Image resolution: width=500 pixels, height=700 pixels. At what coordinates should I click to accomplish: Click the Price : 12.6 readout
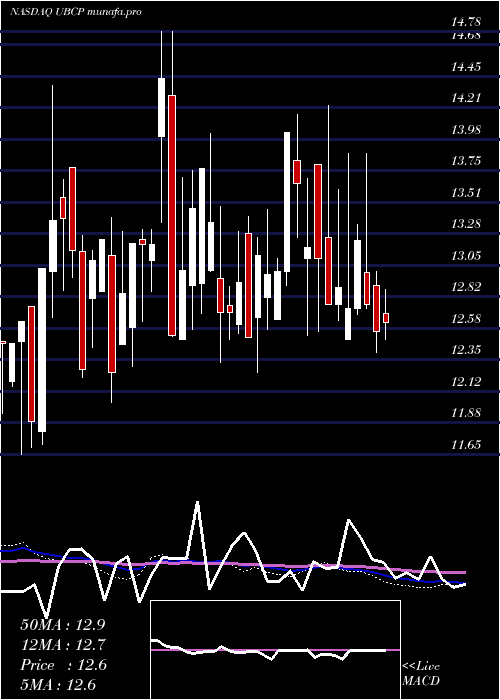click(x=63, y=665)
